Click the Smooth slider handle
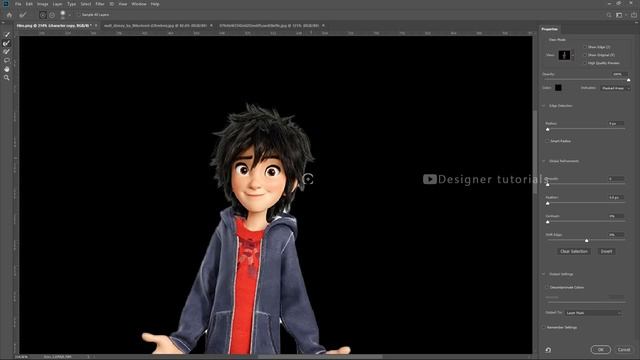The height and width of the screenshot is (360, 640). (548, 184)
